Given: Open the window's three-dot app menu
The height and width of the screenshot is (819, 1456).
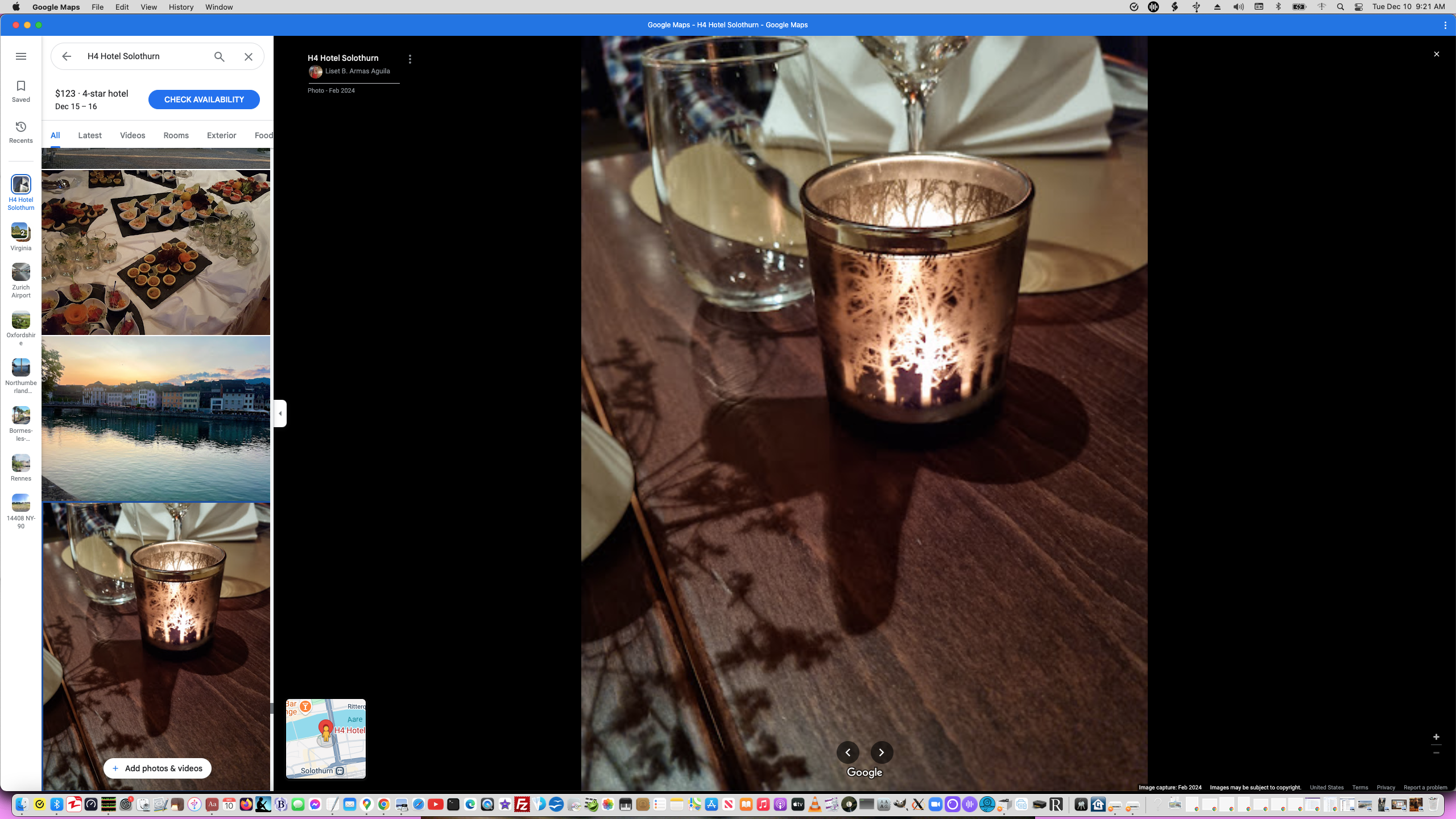Looking at the screenshot, I should pos(1445,25).
